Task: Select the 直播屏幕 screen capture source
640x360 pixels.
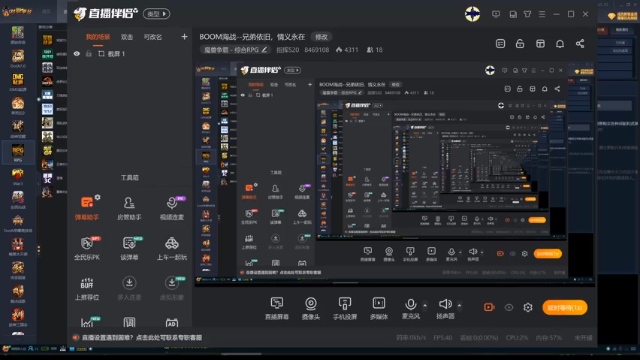Action: tap(277, 308)
